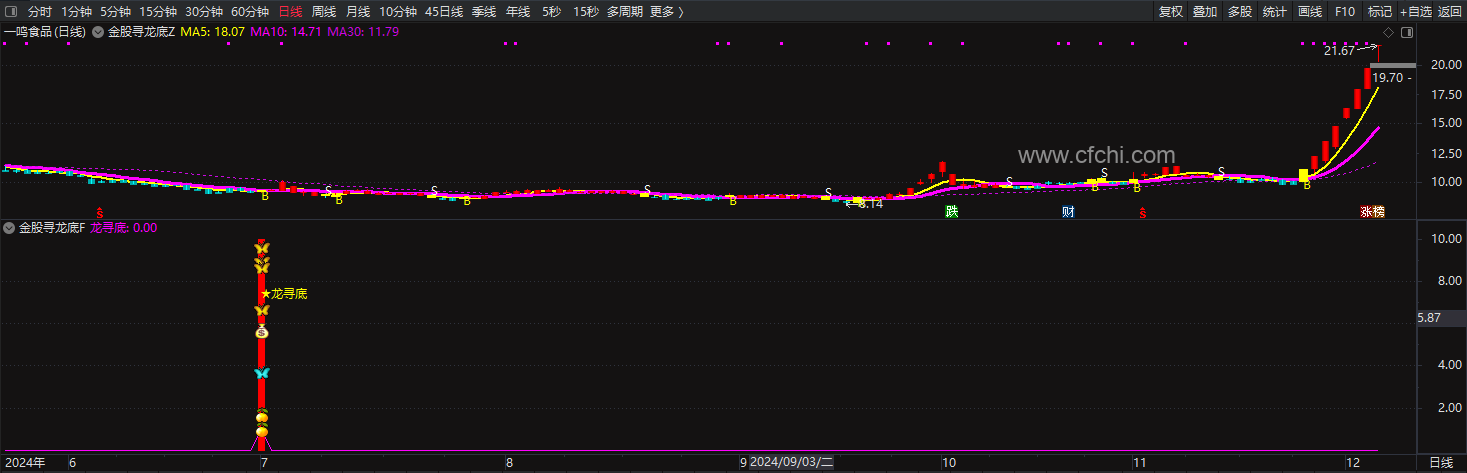Viewport: 1467px width, 473px height.
Task: Click 叠加 overlay button
Action: pyautogui.click(x=1205, y=12)
